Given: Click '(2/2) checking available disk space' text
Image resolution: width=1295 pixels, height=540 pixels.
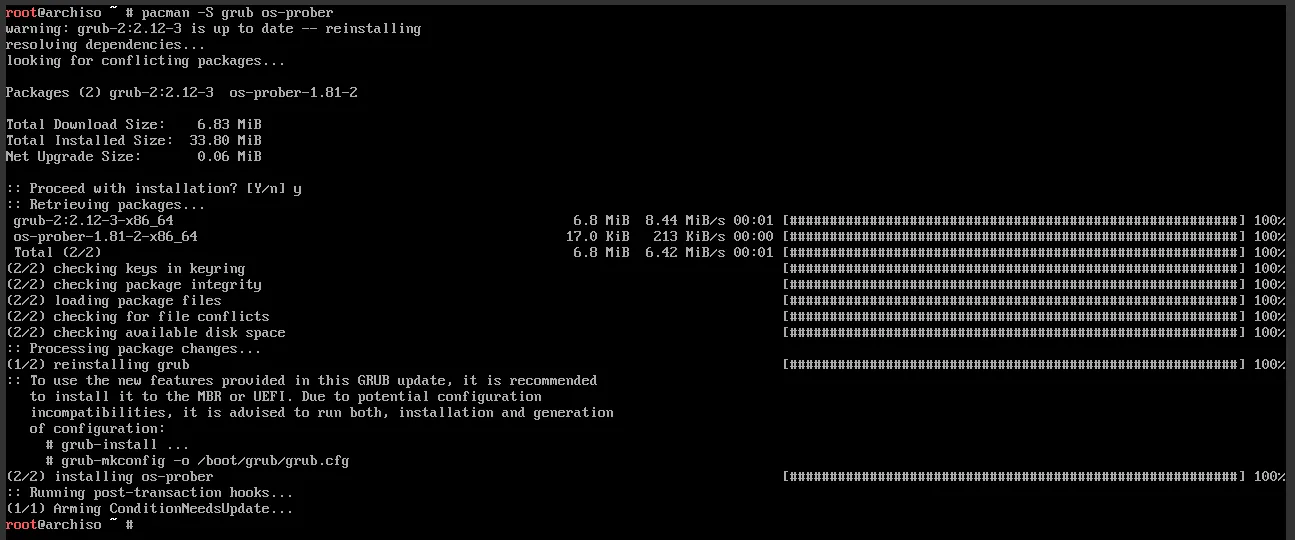Looking at the screenshot, I should coord(146,333).
